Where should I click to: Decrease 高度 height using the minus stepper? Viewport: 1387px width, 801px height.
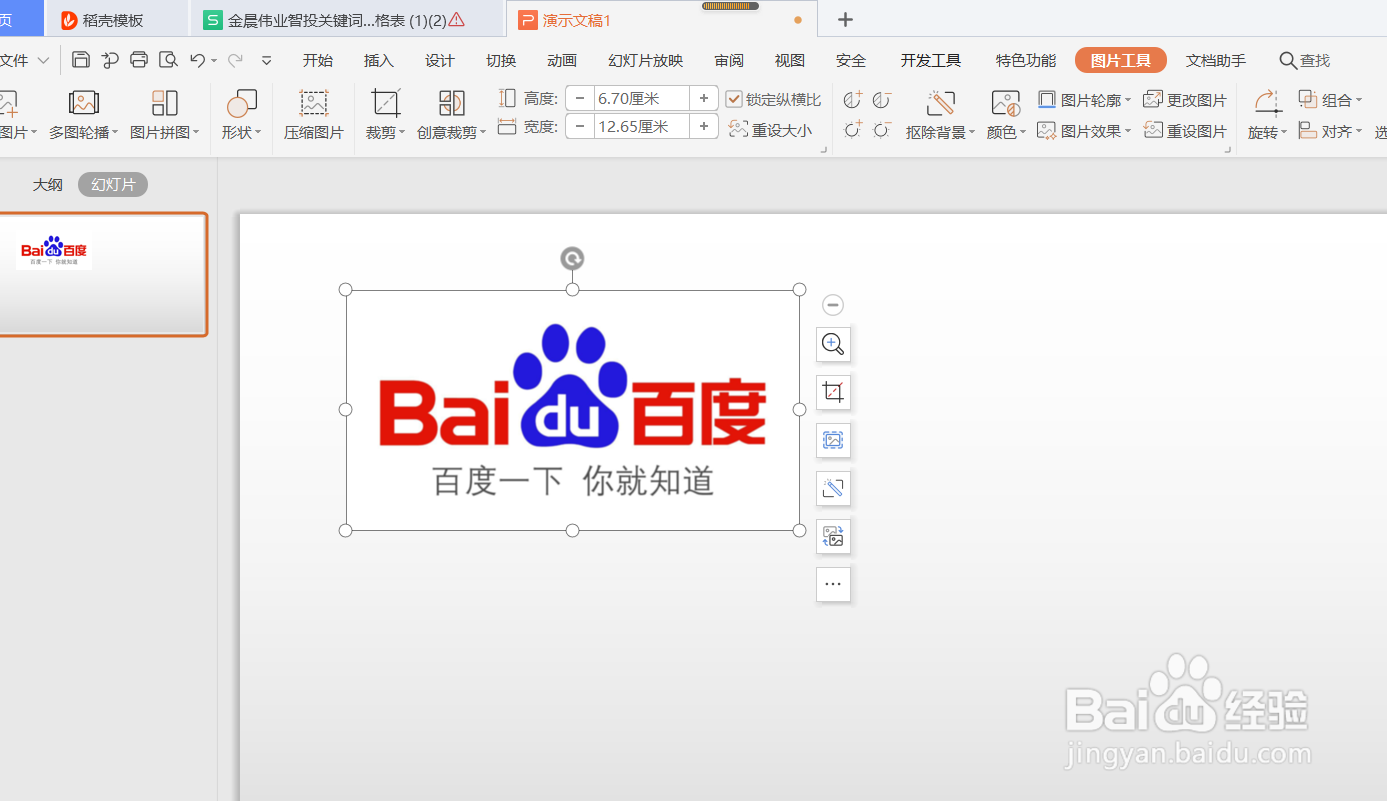(580, 98)
